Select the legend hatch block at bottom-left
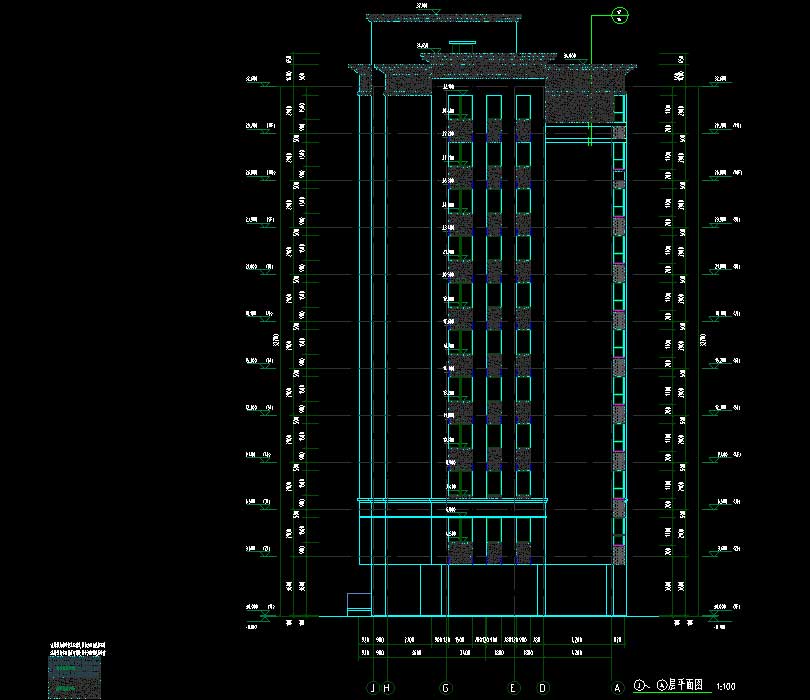 (75, 677)
